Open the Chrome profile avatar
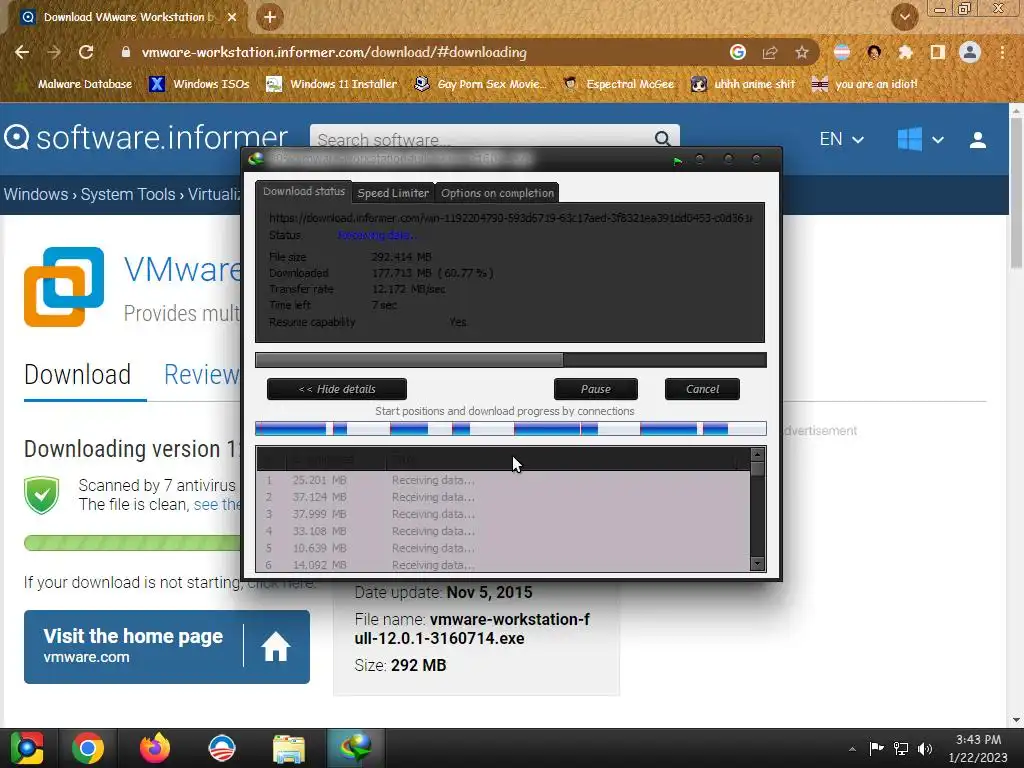The width and height of the screenshot is (1024, 768). (970, 52)
